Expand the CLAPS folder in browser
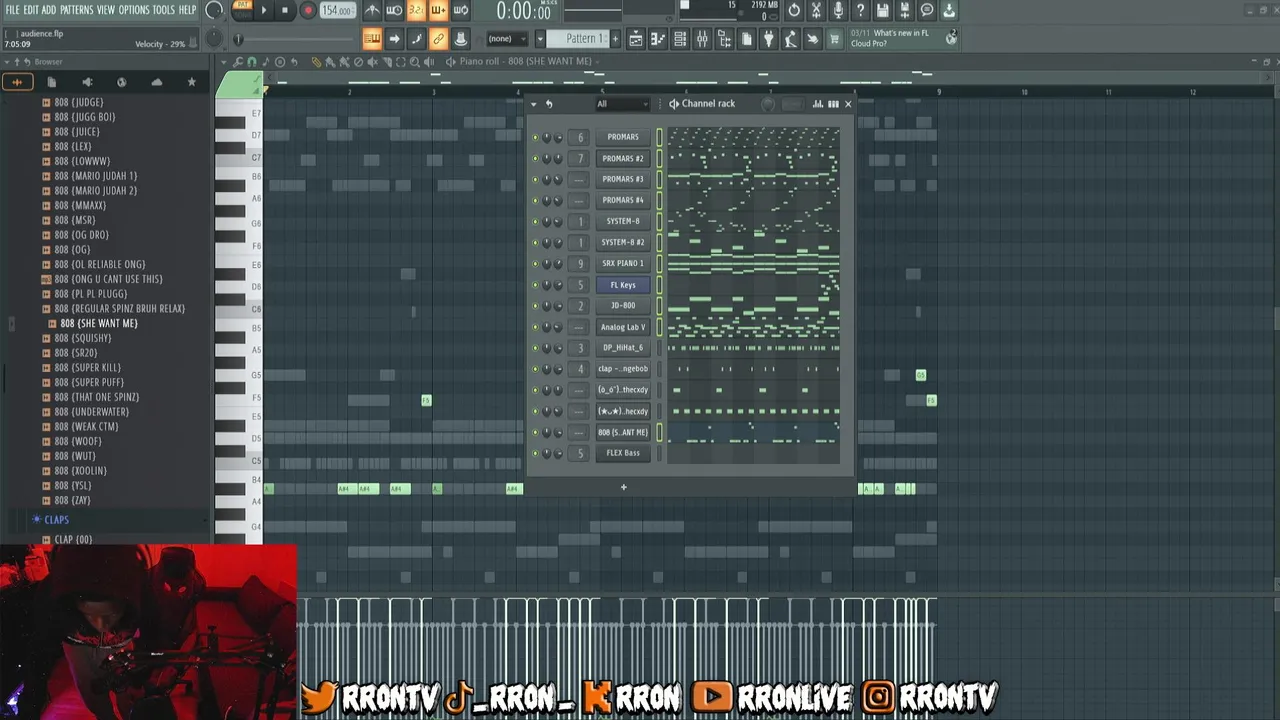Image resolution: width=1280 pixels, height=720 pixels. [x=56, y=520]
